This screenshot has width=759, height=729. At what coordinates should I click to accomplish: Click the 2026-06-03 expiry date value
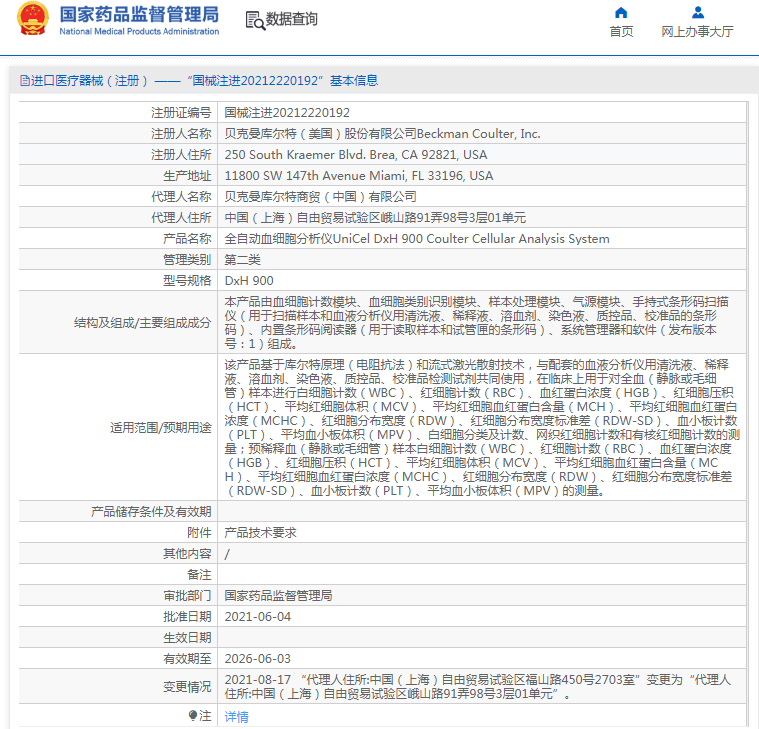pos(258,659)
